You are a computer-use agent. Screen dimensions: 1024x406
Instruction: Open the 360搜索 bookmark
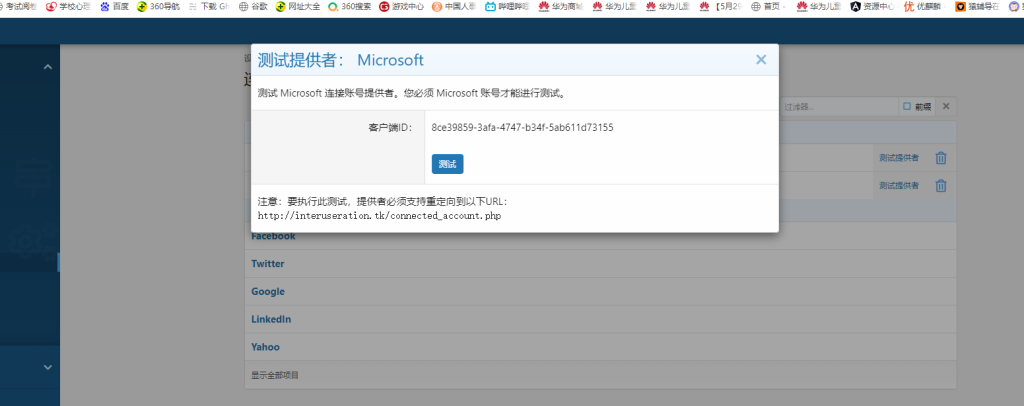coord(349,7)
